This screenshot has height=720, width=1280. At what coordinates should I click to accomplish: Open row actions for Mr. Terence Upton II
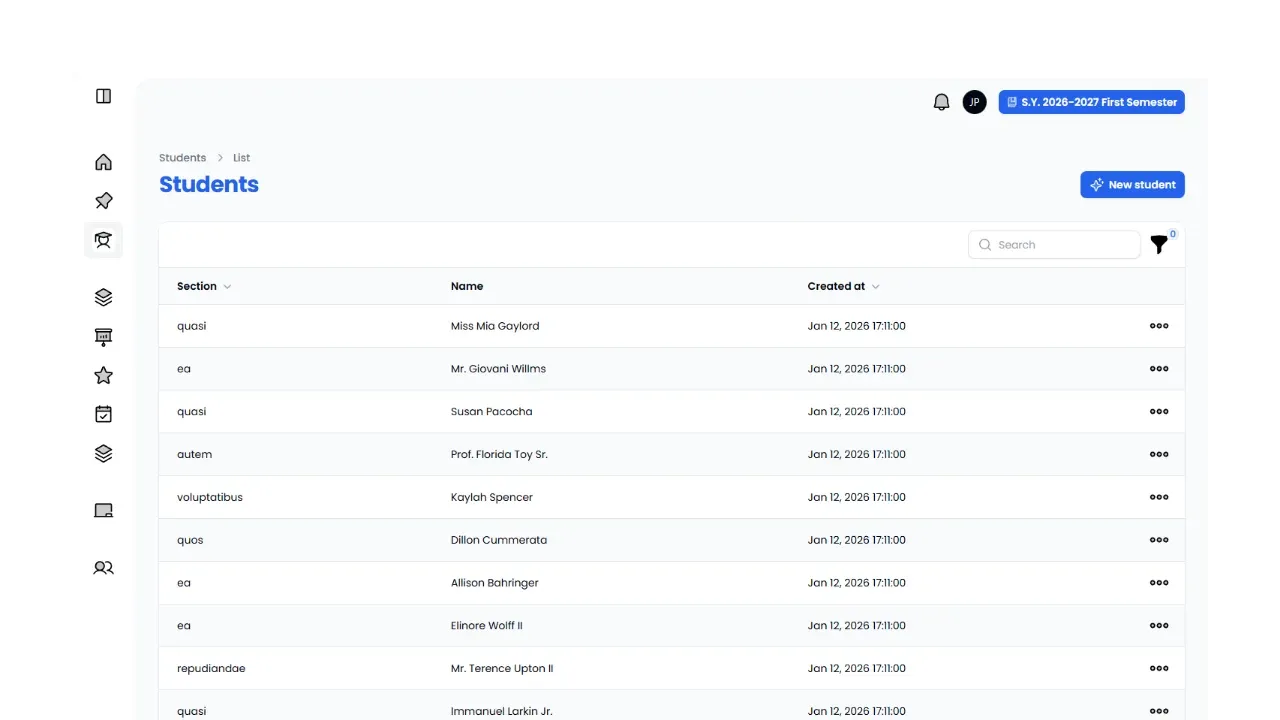point(1159,669)
